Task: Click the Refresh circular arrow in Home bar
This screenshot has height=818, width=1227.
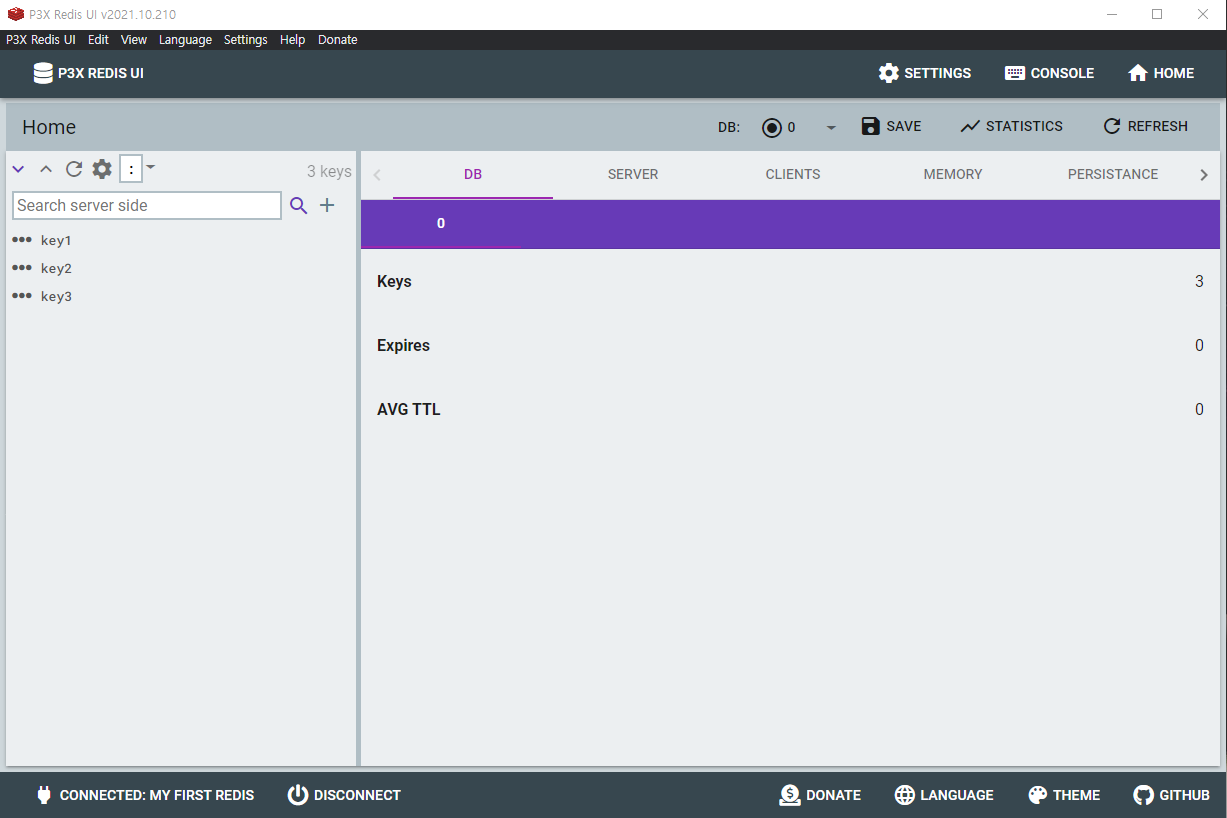Action: click(1112, 126)
